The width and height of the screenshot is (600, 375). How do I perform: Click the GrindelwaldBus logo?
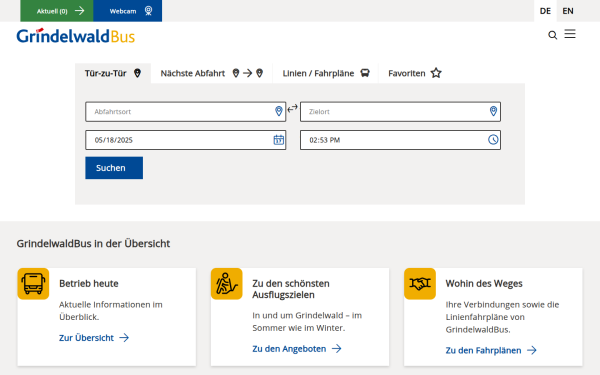pyautogui.click(x=75, y=36)
